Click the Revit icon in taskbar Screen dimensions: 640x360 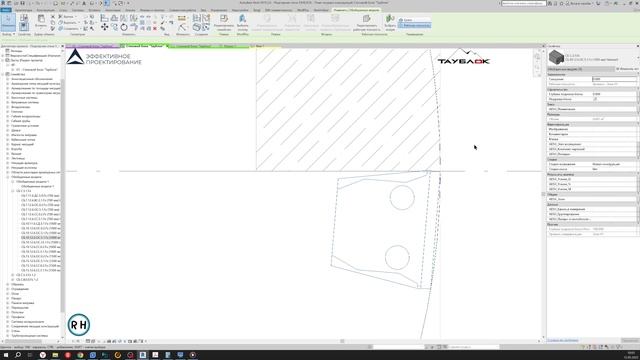142,355
